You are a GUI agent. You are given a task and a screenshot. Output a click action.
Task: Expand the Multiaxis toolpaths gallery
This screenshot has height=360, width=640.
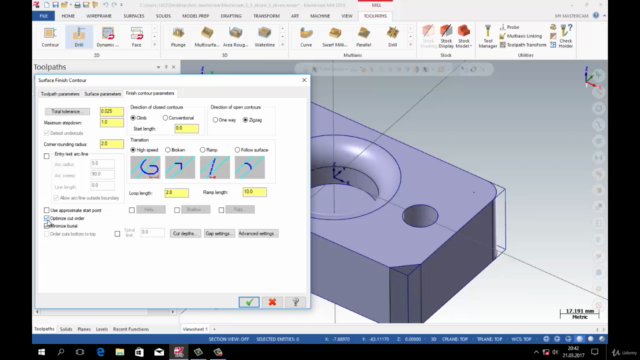click(410, 45)
